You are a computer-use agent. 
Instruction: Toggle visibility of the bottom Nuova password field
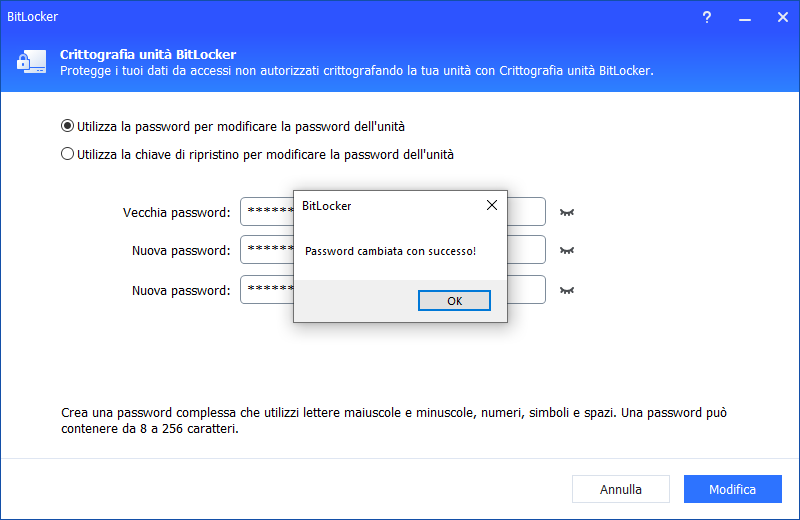coord(568,290)
